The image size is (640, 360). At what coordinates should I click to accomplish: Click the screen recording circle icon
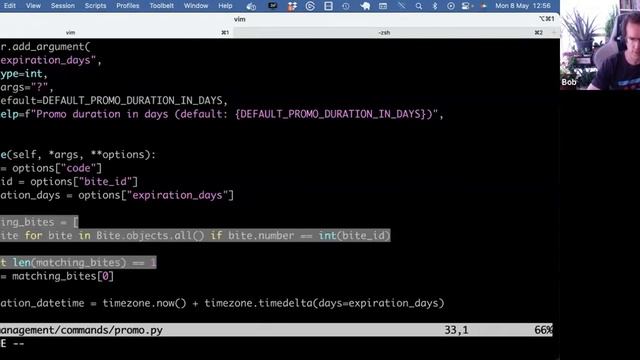click(x=451, y=6)
